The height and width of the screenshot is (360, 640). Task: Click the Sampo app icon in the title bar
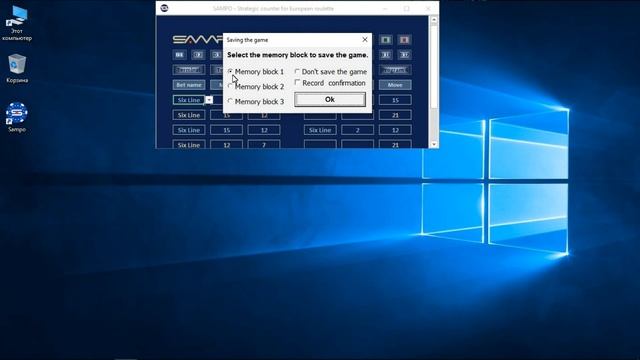(164, 8)
